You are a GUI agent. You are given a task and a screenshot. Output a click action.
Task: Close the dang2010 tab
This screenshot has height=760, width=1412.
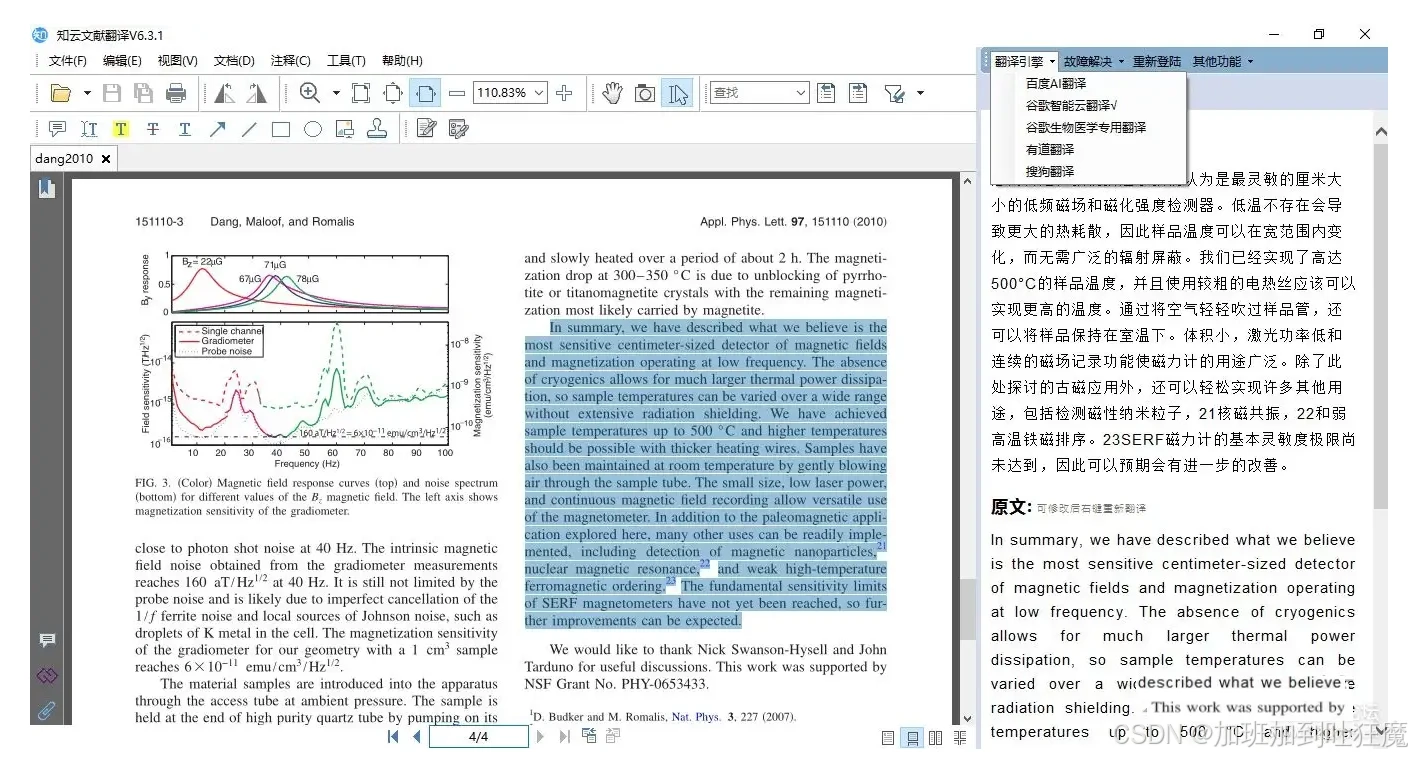point(105,159)
